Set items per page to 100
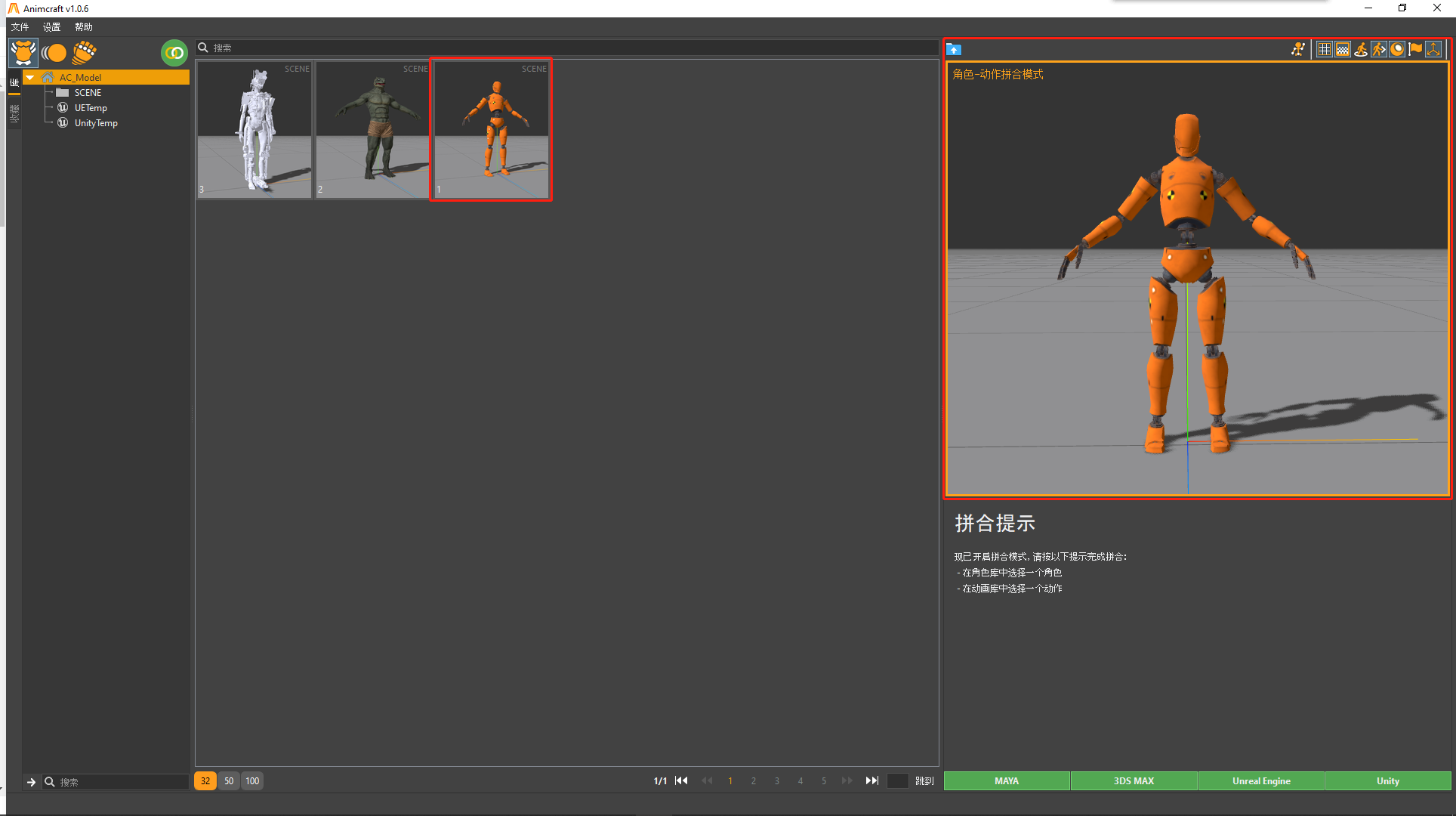The width and height of the screenshot is (1456, 822). click(x=252, y=781)
